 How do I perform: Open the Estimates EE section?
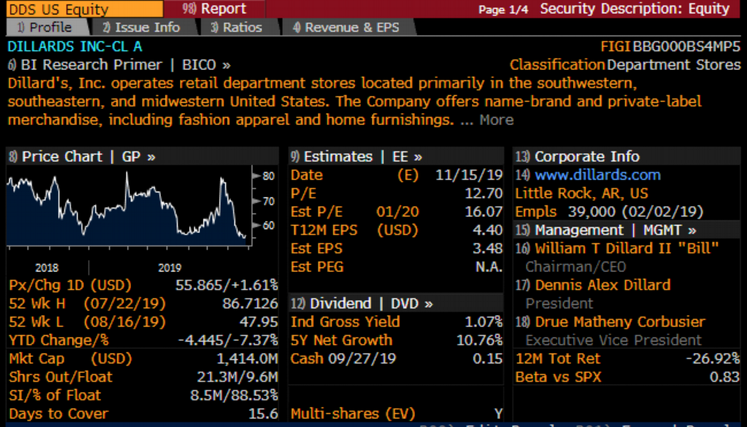point(356,156)
